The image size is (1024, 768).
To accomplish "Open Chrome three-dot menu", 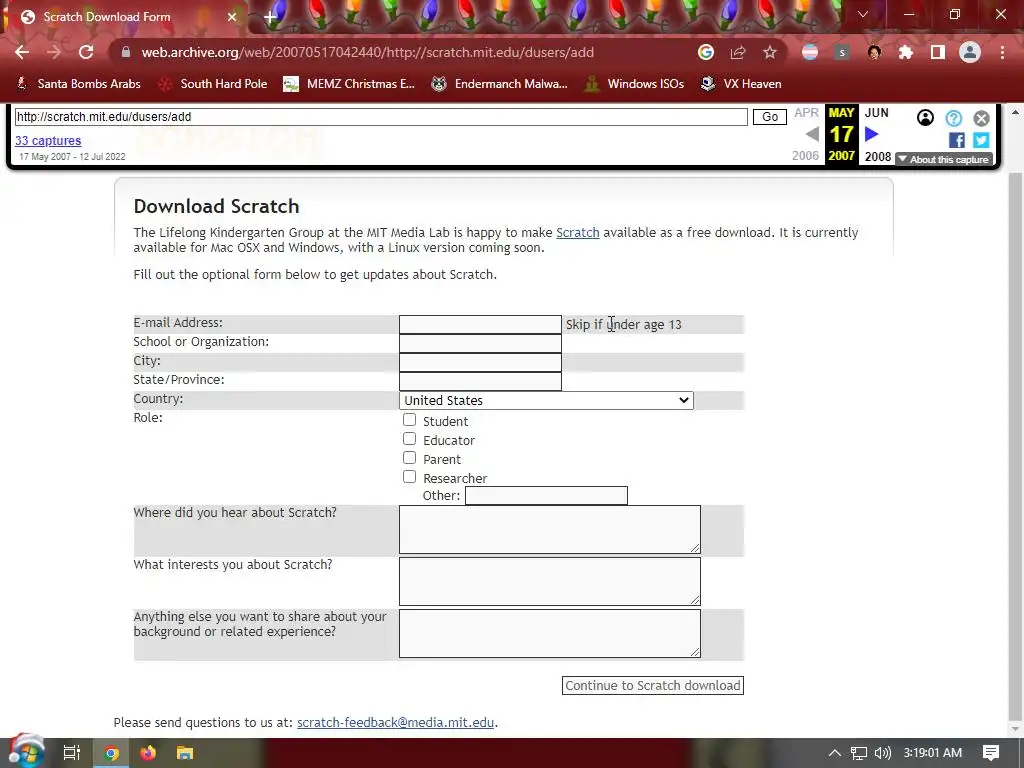I will [x=1002, y=52].
